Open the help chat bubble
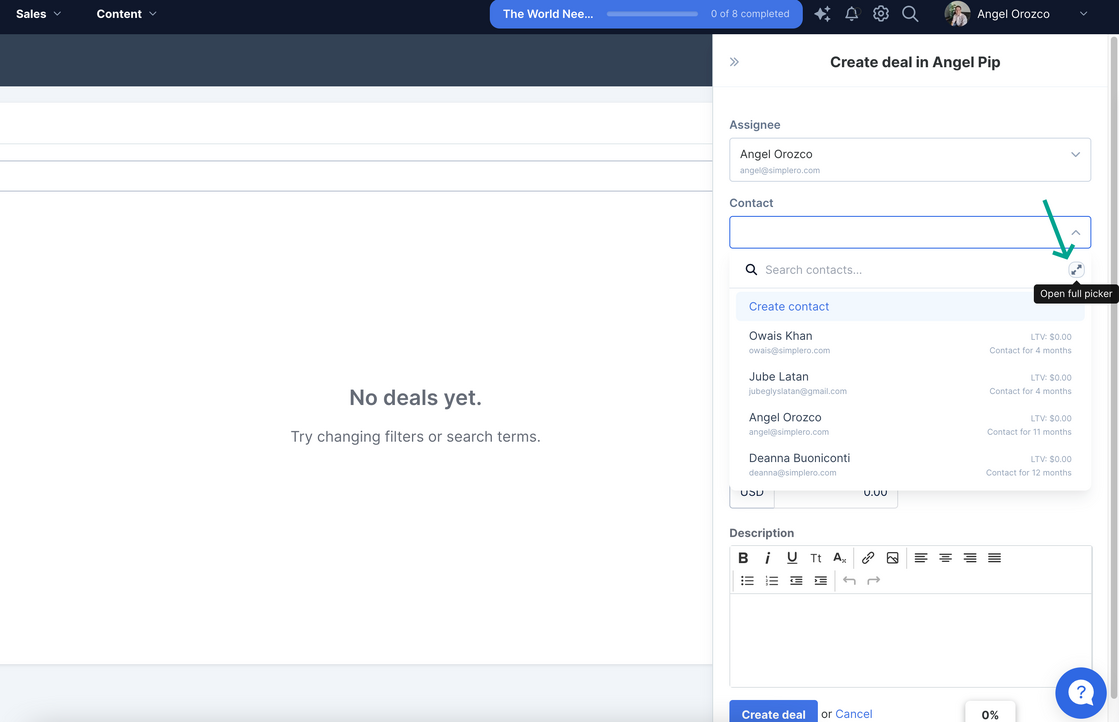This screenshot has height=722, width=1119. click(x=1080, y=692)
